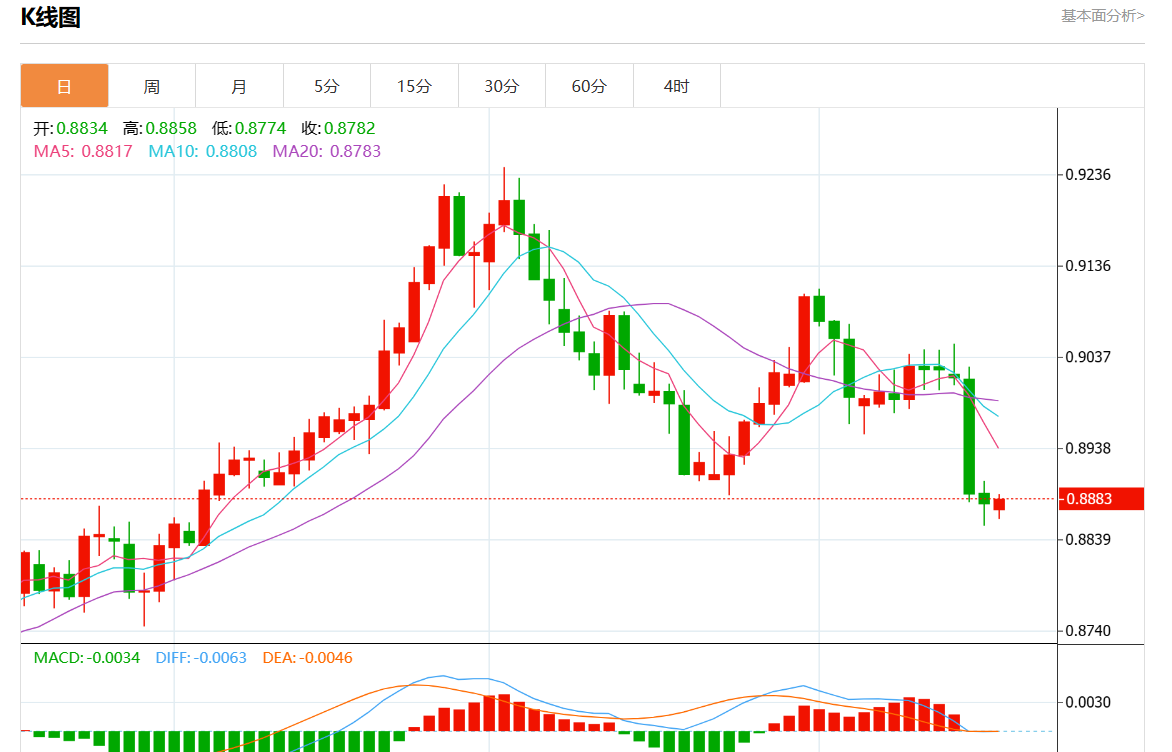
Task: Click the MACD: -0.0034 indicator label
Action: (x=87, y=658)
